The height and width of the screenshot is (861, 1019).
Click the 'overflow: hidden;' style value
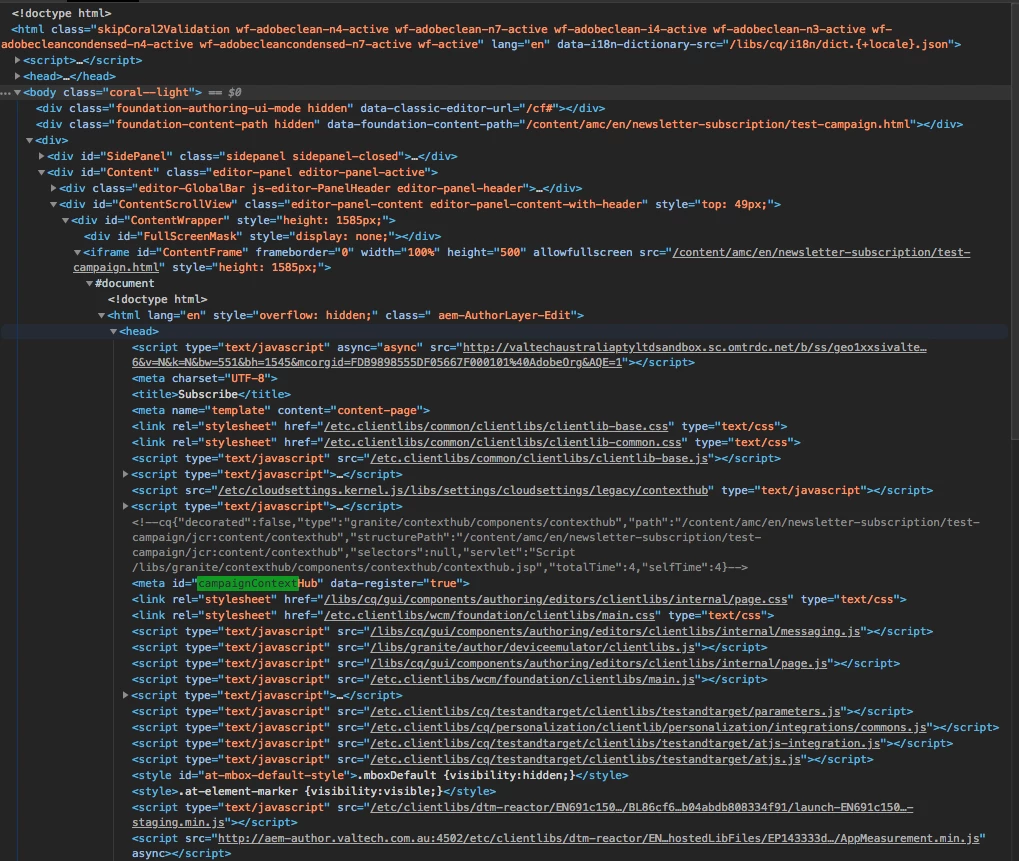point(315,315)
